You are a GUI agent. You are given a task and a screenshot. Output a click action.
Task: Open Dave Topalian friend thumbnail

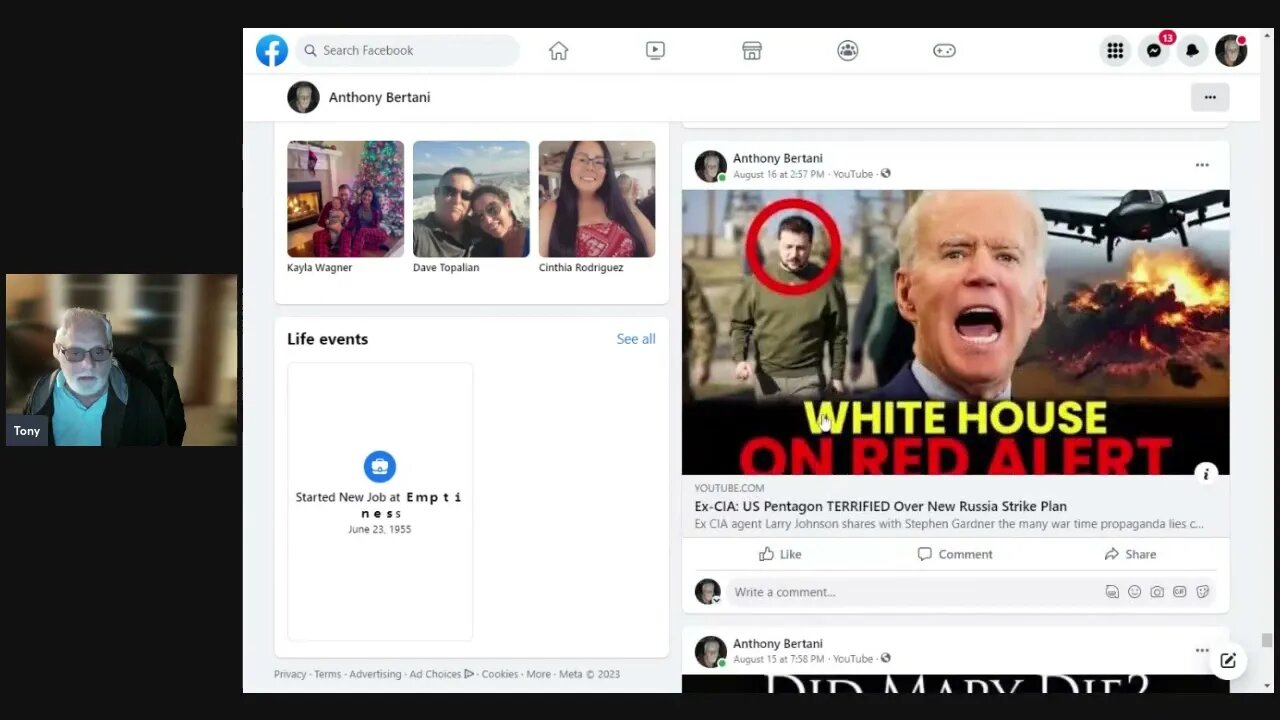[471, 199]
